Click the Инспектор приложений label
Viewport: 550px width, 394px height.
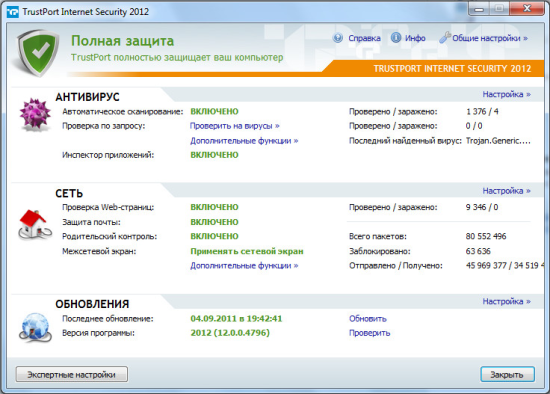coord(108,155)
